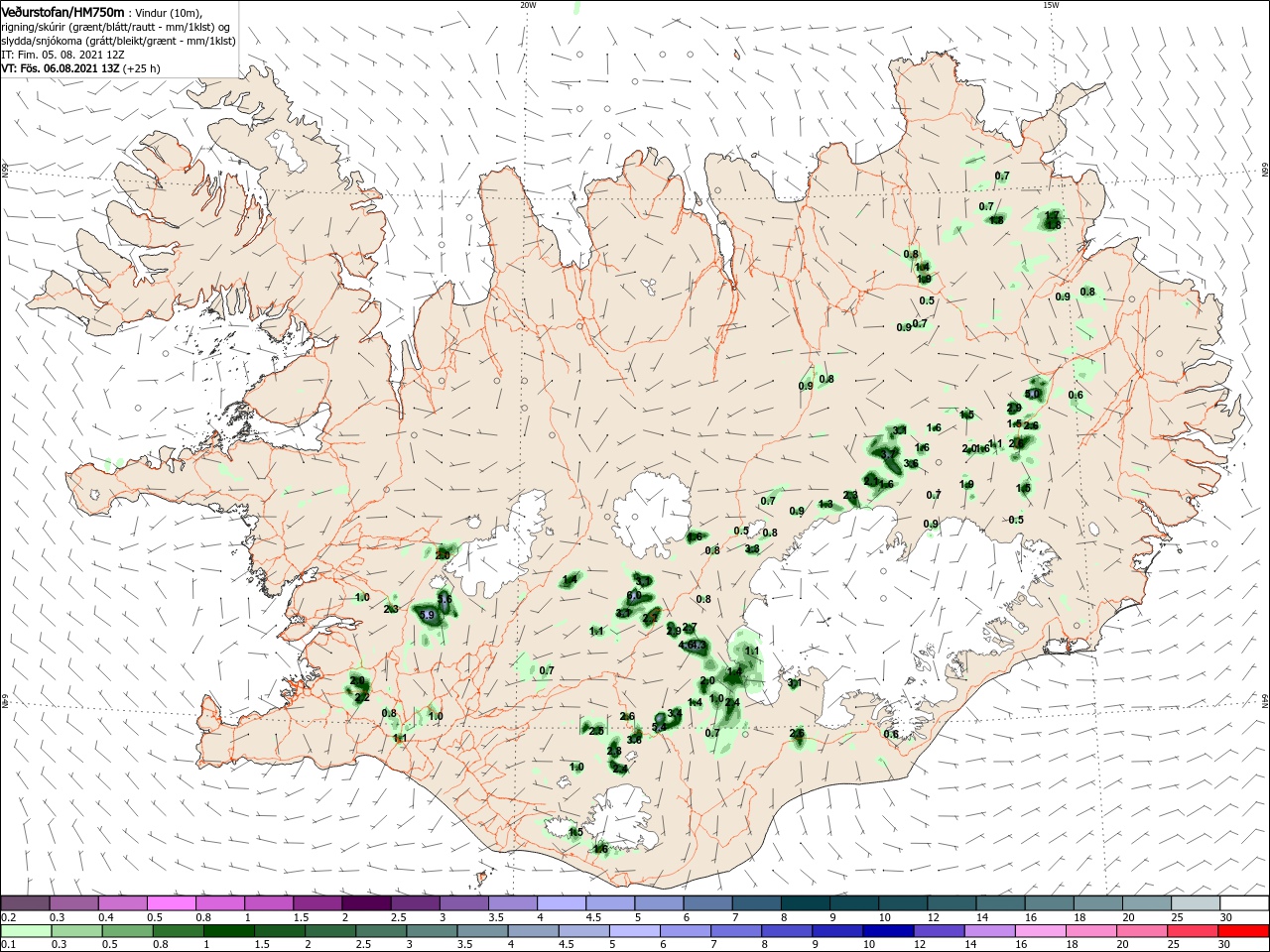Select lower legend palest green 0.1 swatch
The height and width of the screenshot is (952, 1270).
26,930
